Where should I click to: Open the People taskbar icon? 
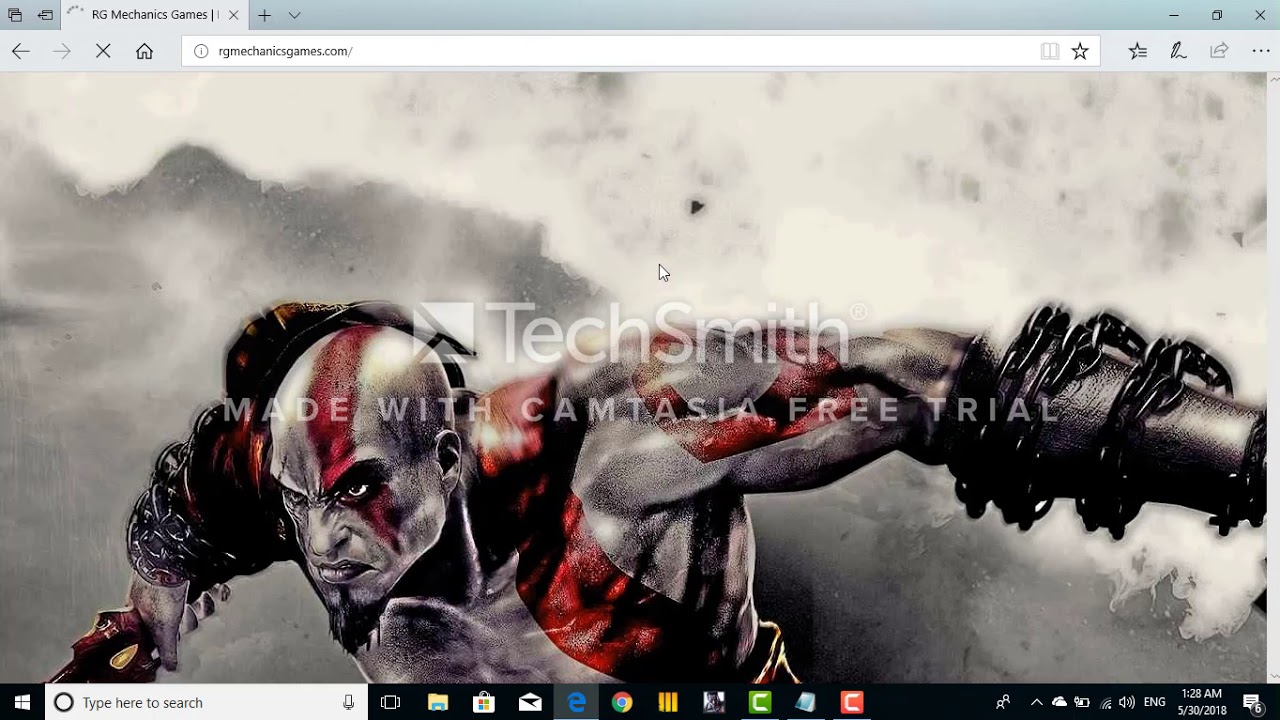[x=1003, y=702]
